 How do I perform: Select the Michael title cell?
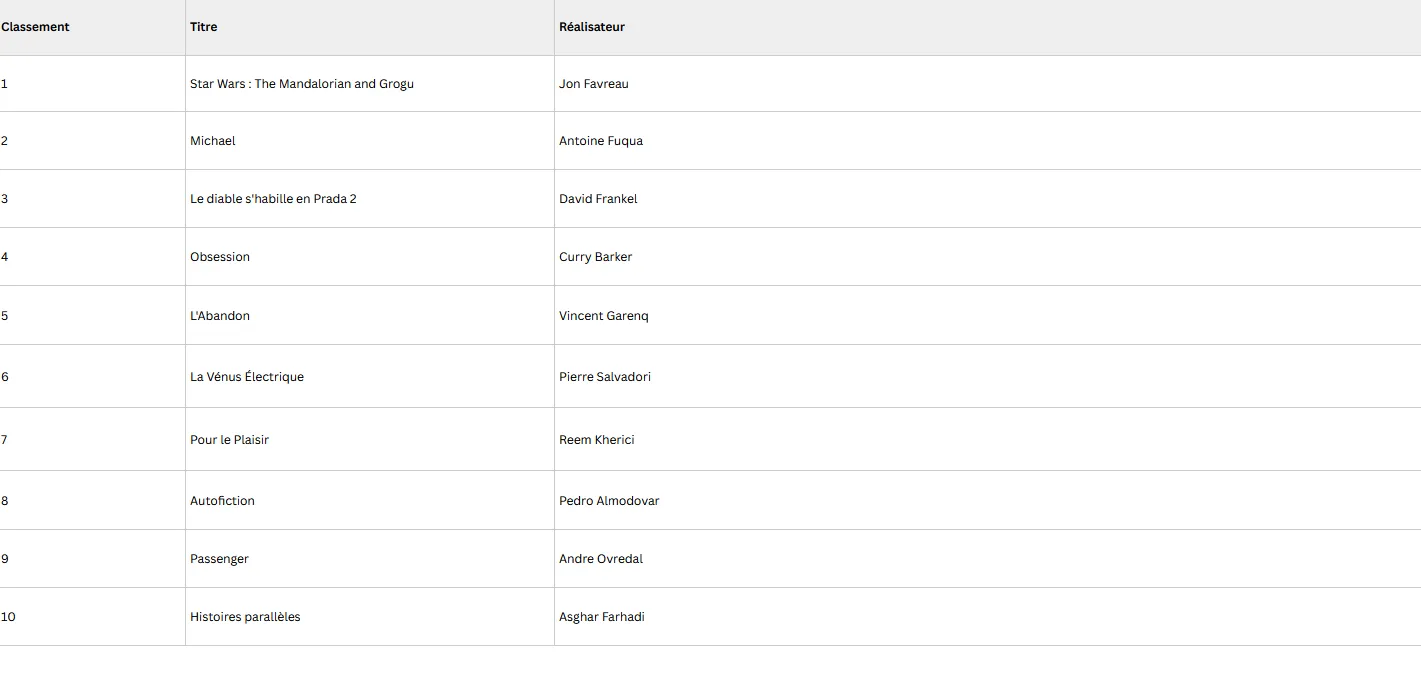(370, 141)
